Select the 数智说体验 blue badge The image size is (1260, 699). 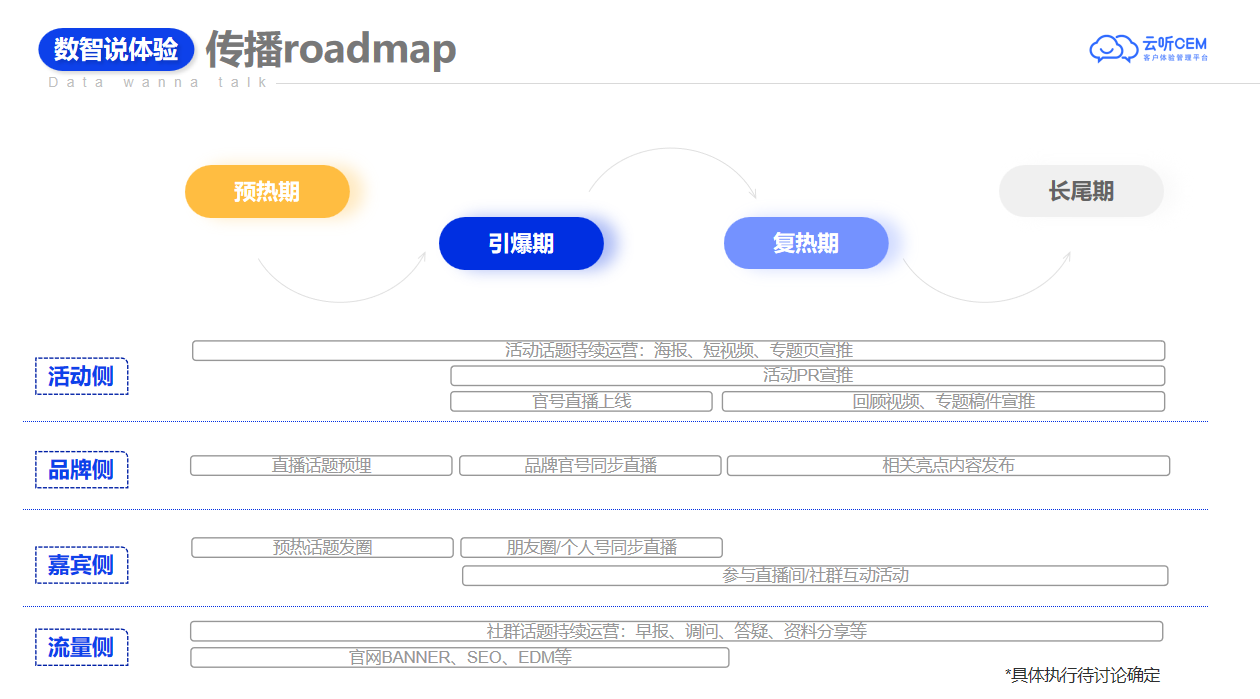coord(116,49)
